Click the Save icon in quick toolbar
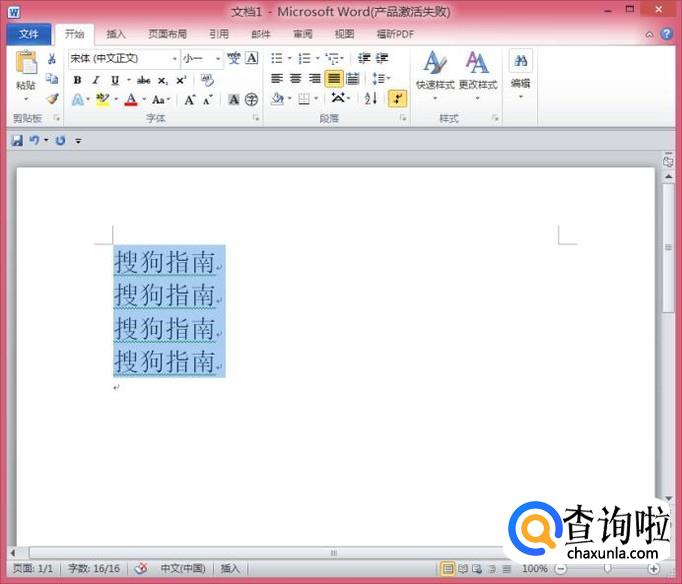The height and width of the screenshot is (584, 682). [17, 140]
